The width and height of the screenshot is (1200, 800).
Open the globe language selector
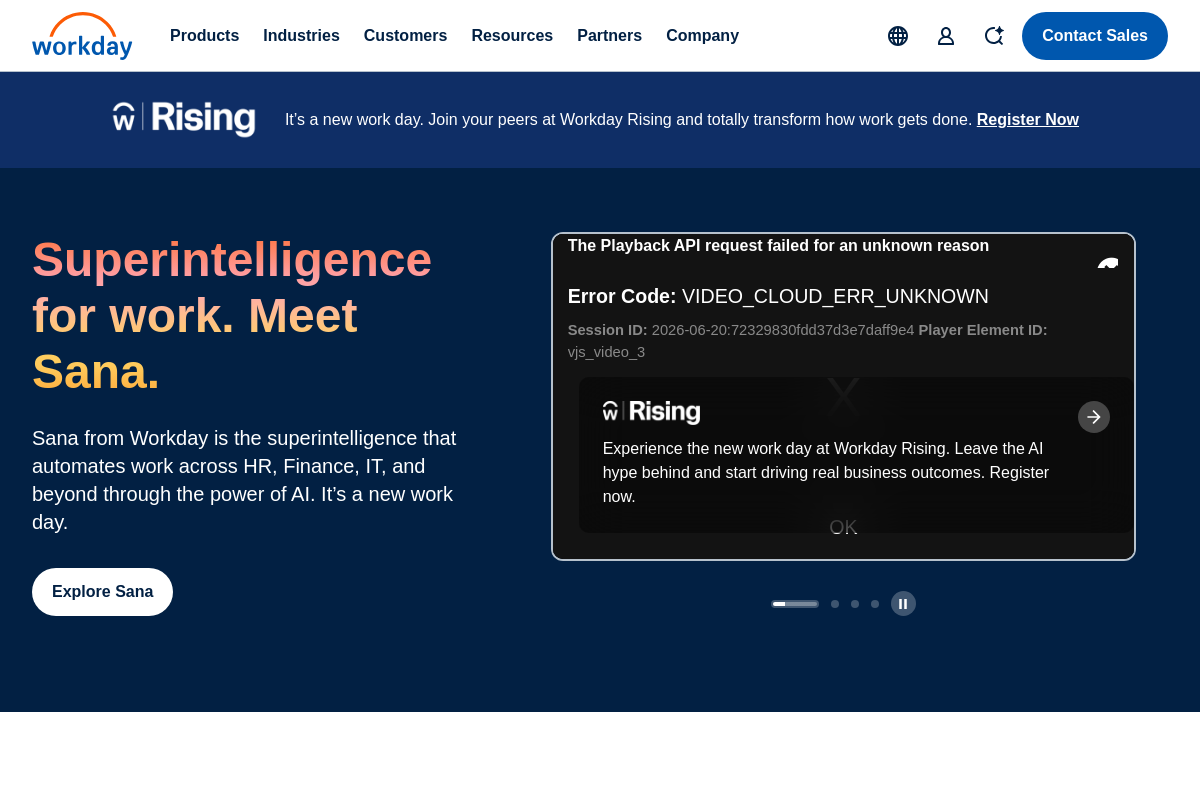[898, 36]
